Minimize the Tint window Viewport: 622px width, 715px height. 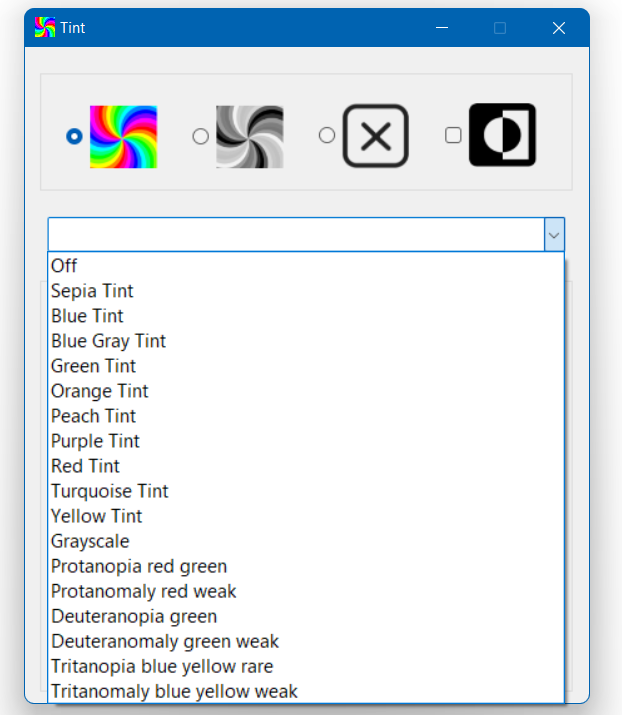click(x=442, y=28)
